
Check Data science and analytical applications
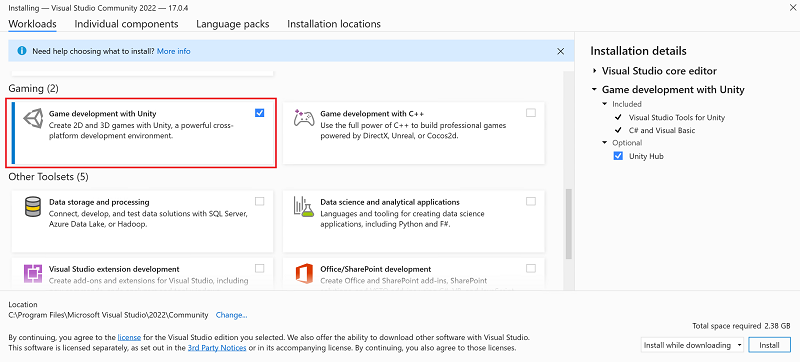tap(531, 201)
